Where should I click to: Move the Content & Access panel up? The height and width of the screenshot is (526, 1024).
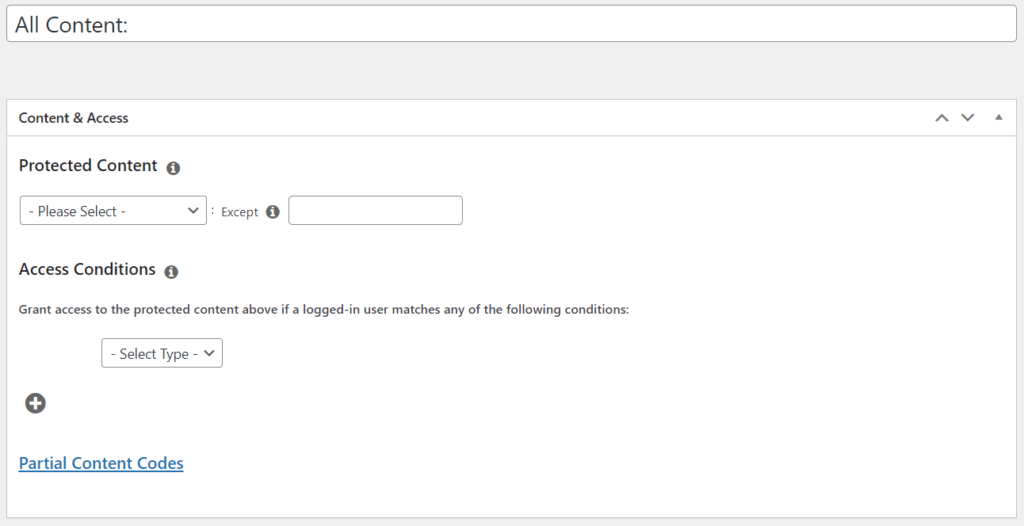tap(942, 118)
